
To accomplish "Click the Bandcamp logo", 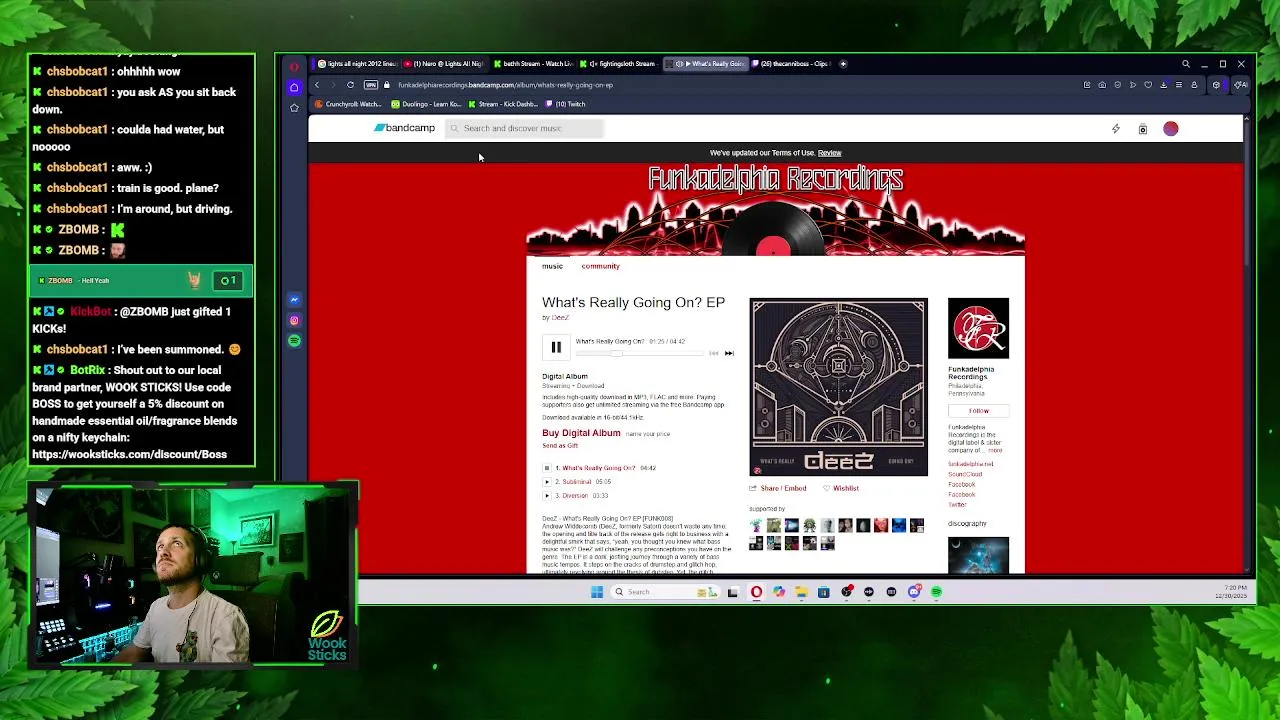I will (405, 128).
